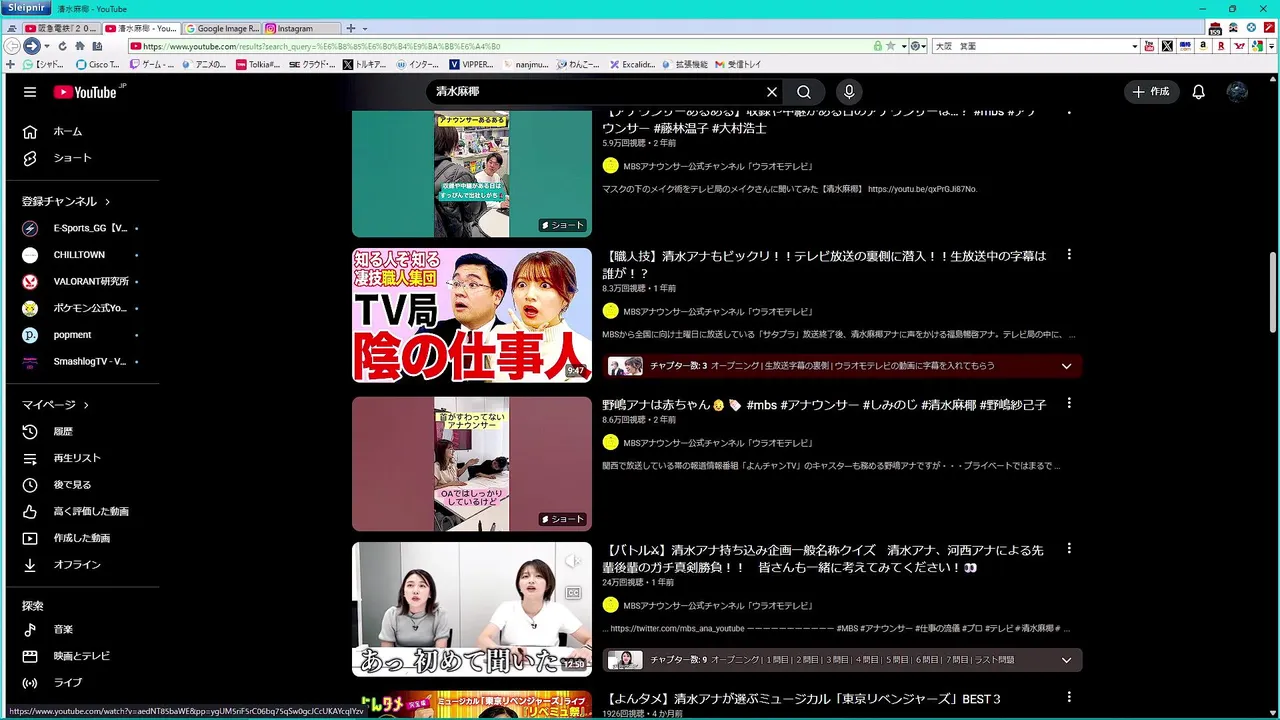Image resolution: width=1280 pixels, height=720 pixels.
Task: Go forward with browser forward arrow
Action: (31, 46)
